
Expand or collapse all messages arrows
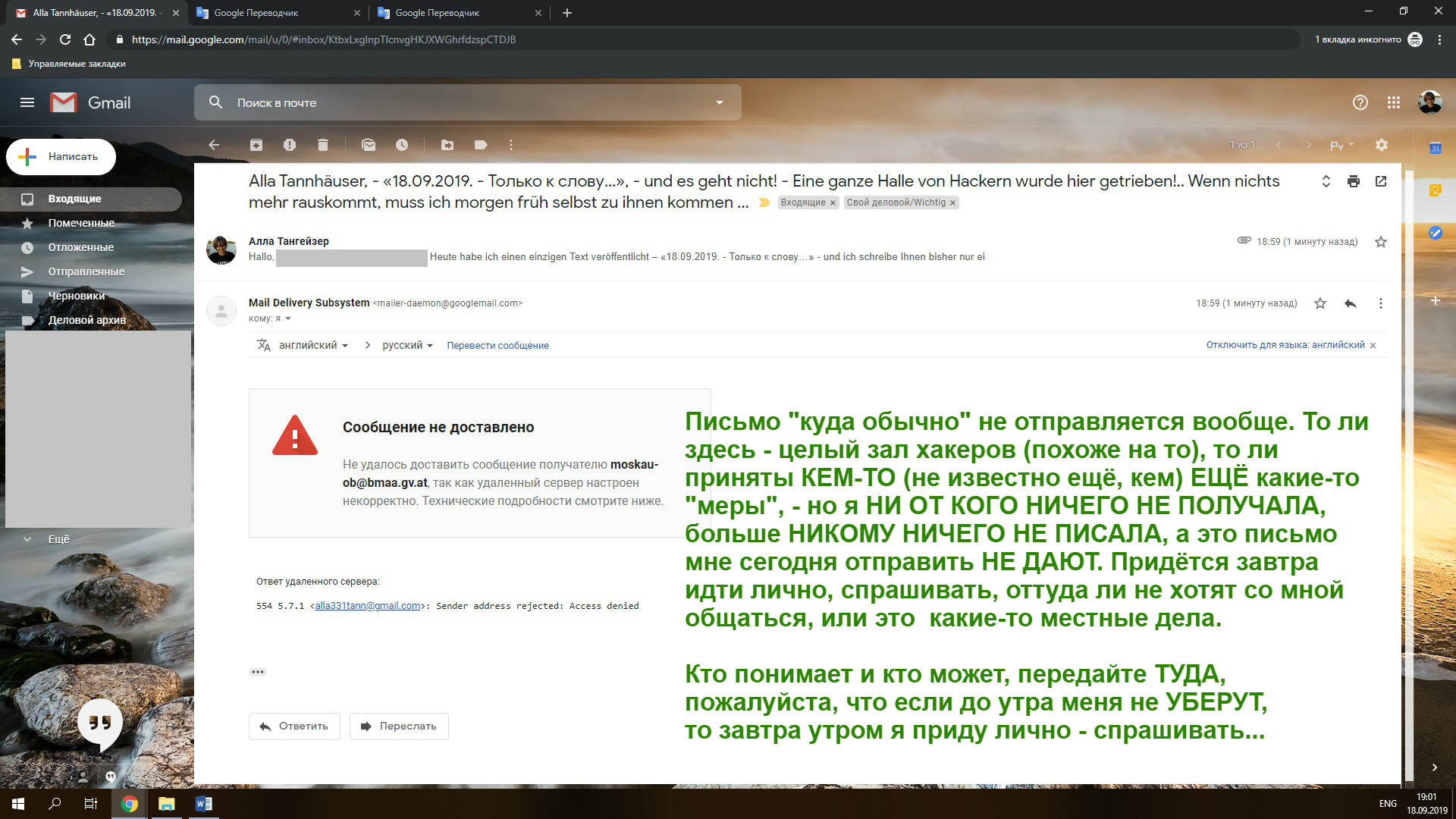1326,181
